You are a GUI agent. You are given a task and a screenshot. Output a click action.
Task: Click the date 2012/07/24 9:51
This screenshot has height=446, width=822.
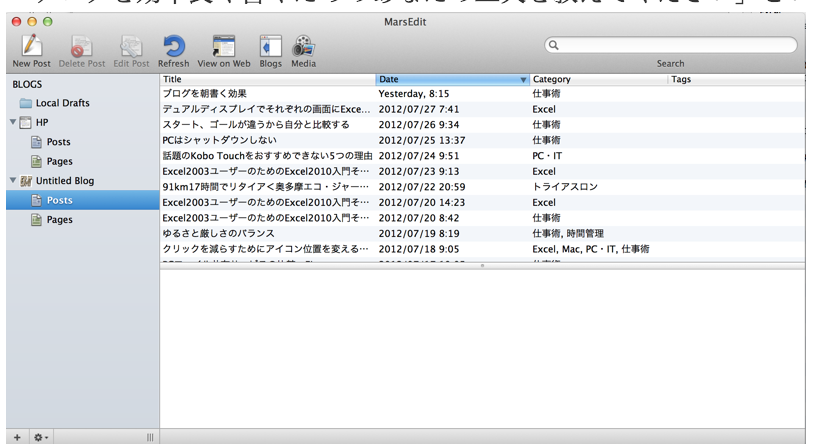coord(419,156)
